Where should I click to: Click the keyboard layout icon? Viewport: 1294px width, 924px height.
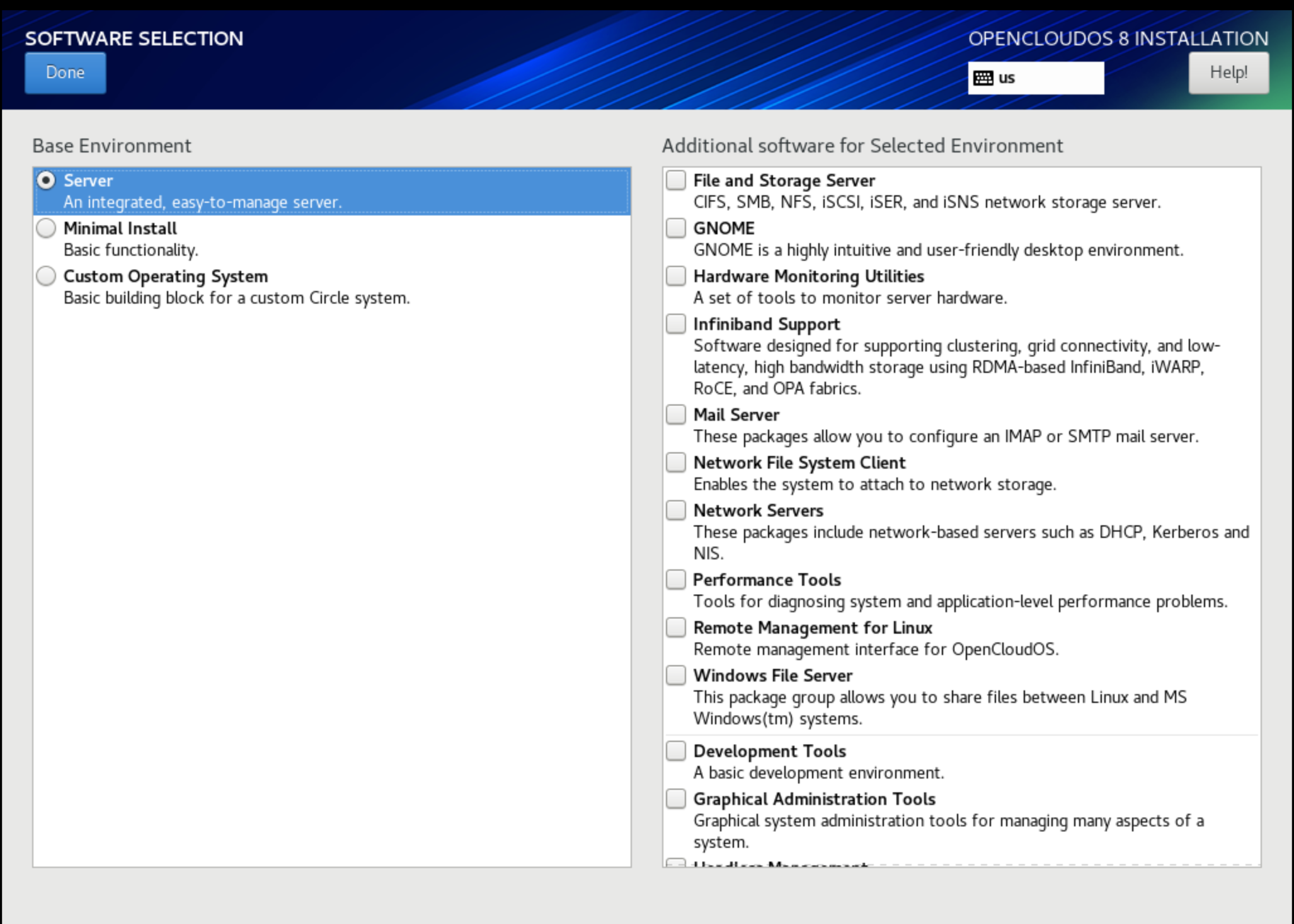click(983, 77)
